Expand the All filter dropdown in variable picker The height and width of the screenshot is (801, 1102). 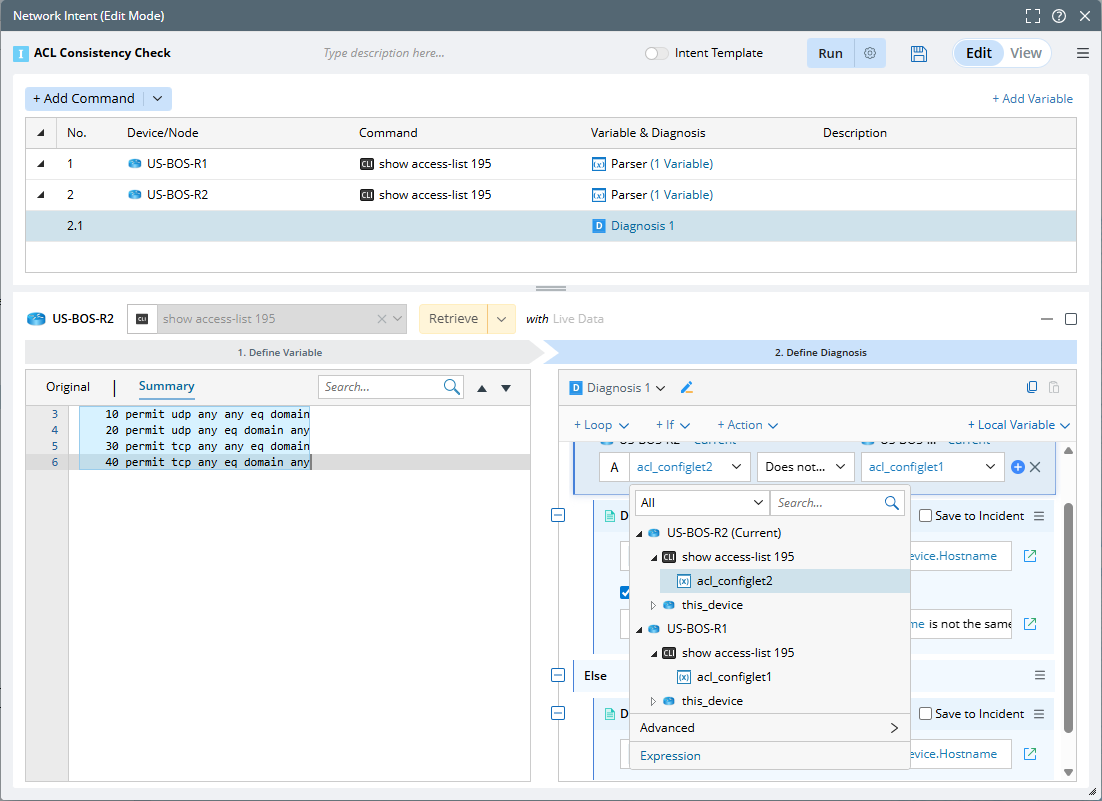coord(700,503)
